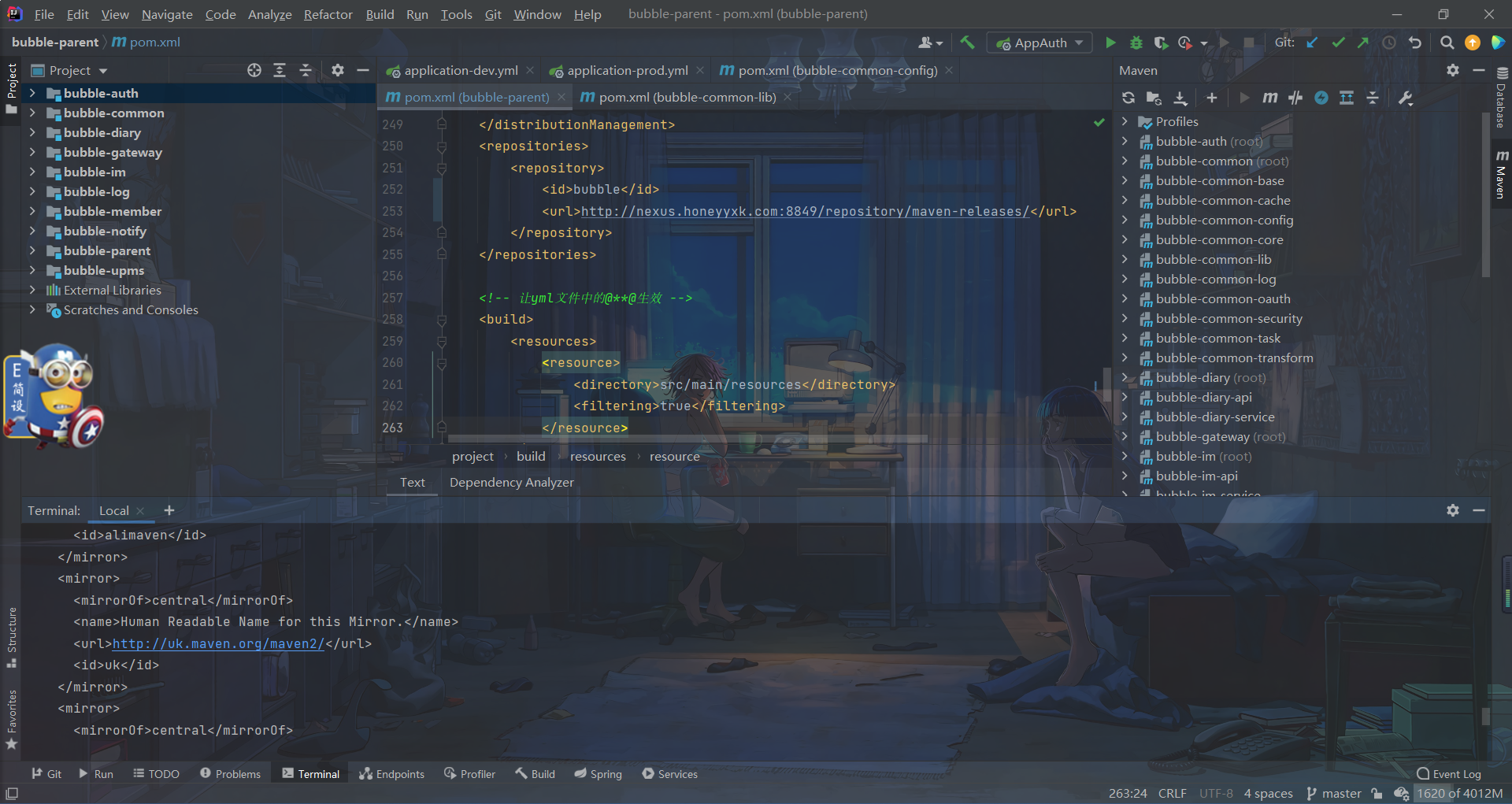The height and width of the screenshot is (804, 1512).
Task: Open Search Everywhere magnifier icon
Action: point(1447,43)
